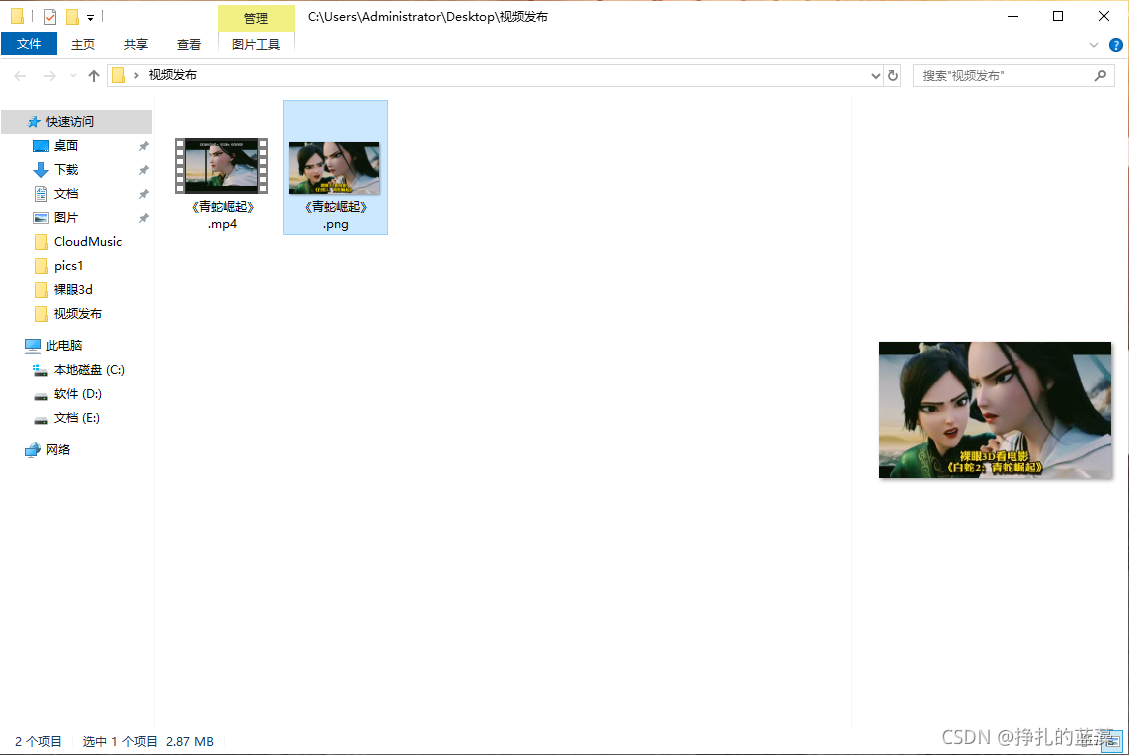
Task: Click the 下载 blue arrow icon
Action: [x=41, y=170]
